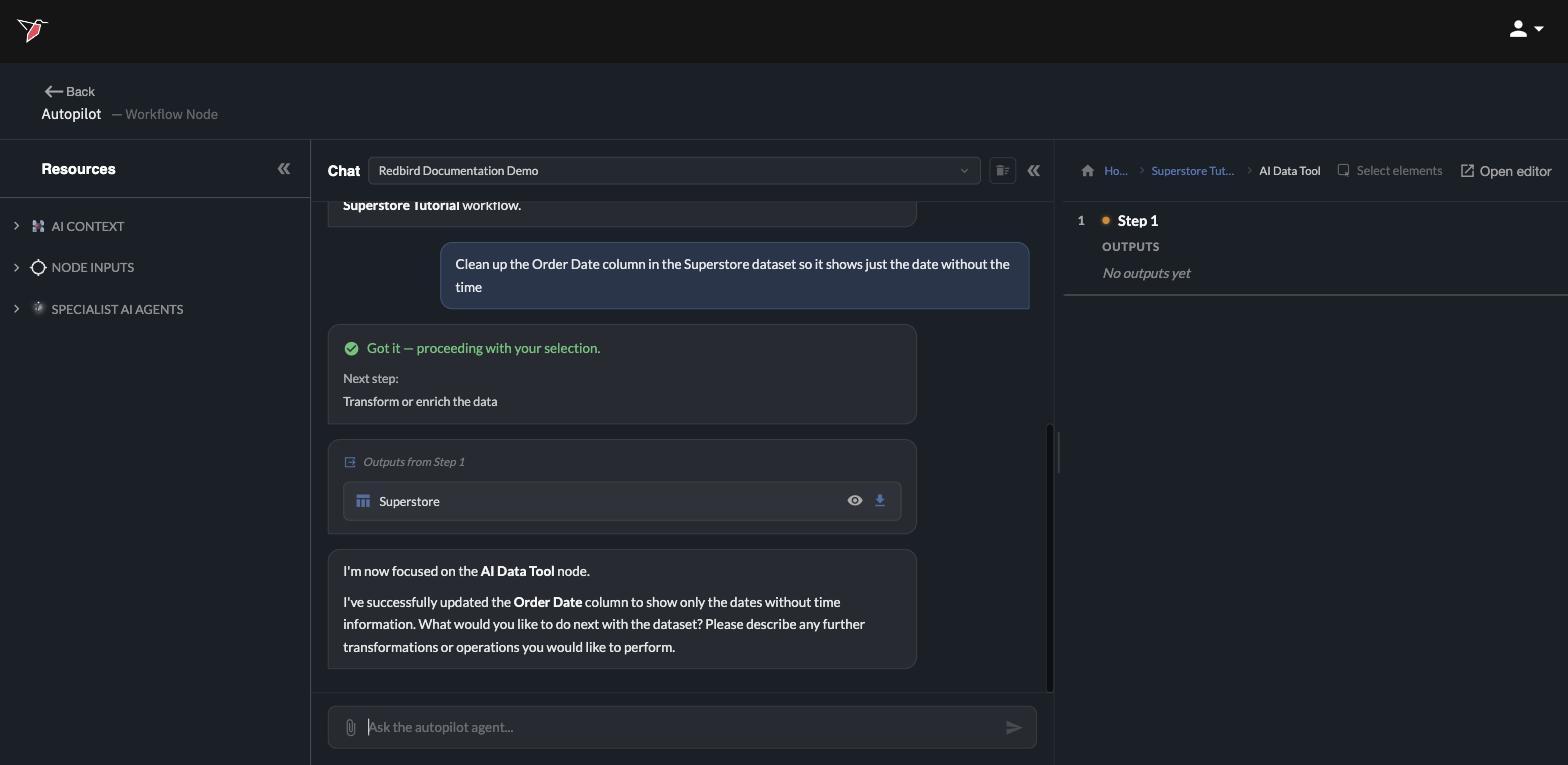This screenshot has height=765, width=1568.
Task: Click the clear chat history icon
Action: click(1002, 170)
